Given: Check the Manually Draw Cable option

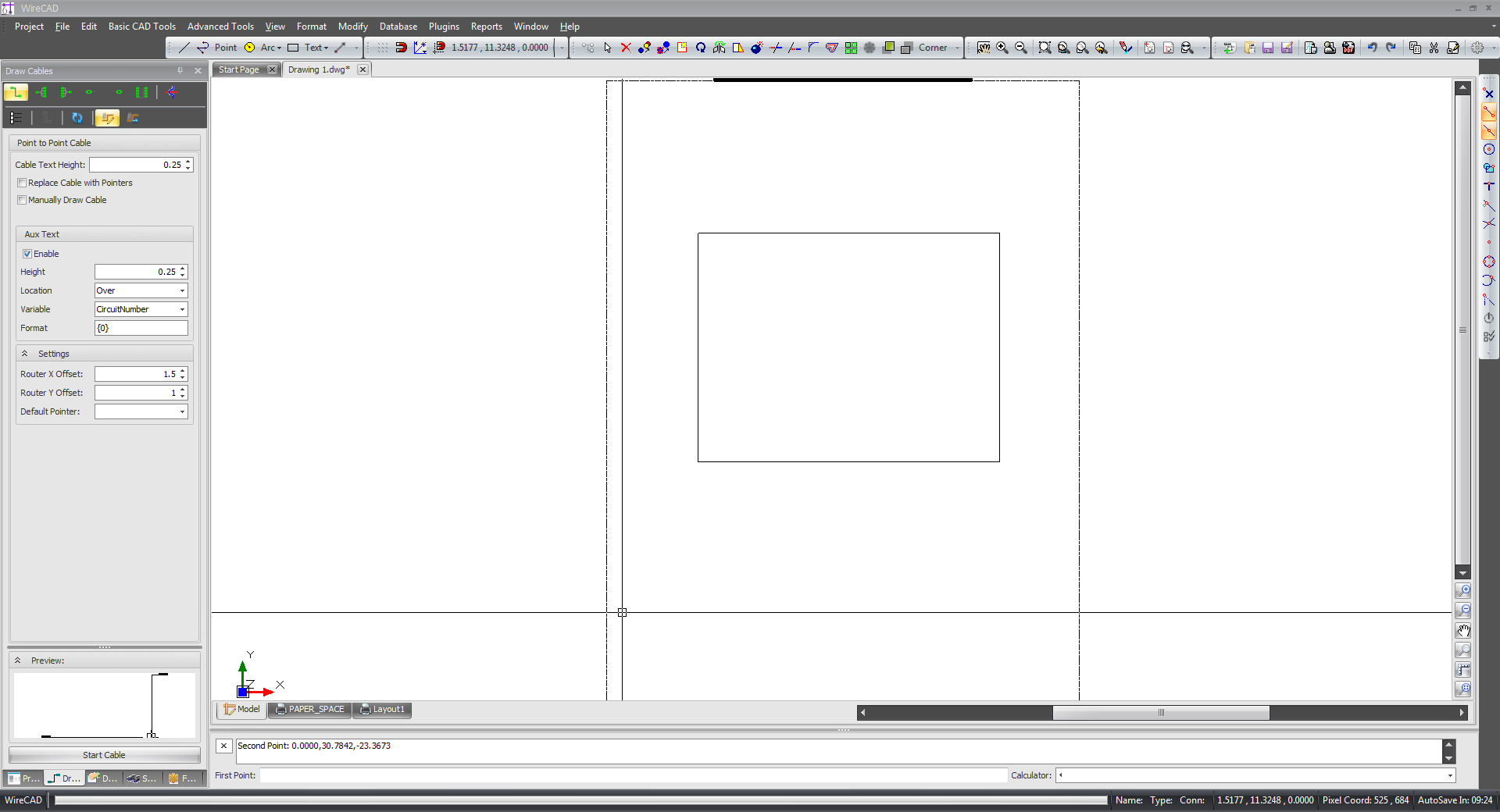Looking at the screenshot, I should tap(22, 200).
